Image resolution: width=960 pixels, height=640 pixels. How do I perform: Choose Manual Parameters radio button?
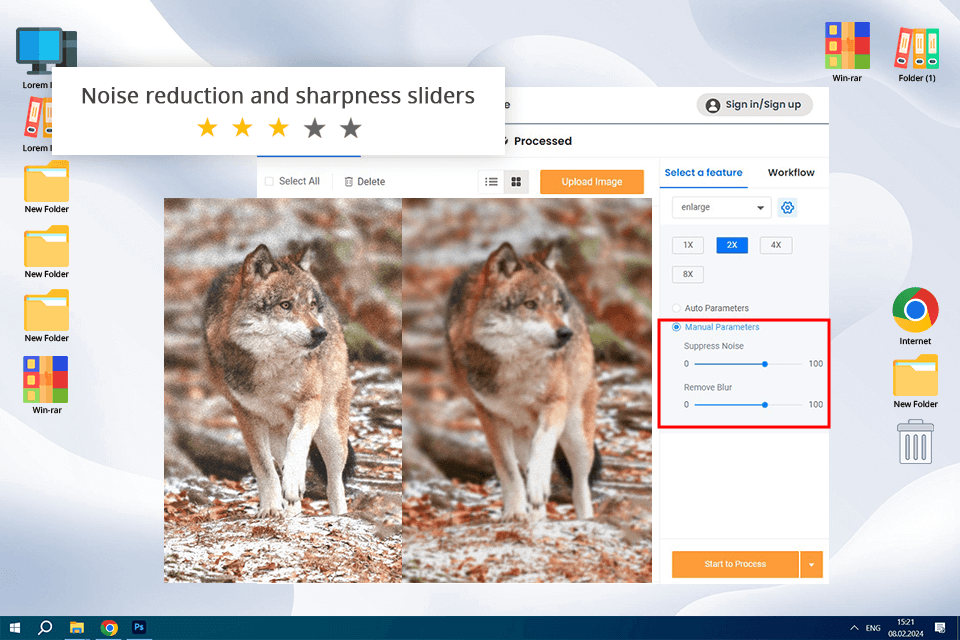[x=676, y=327]
